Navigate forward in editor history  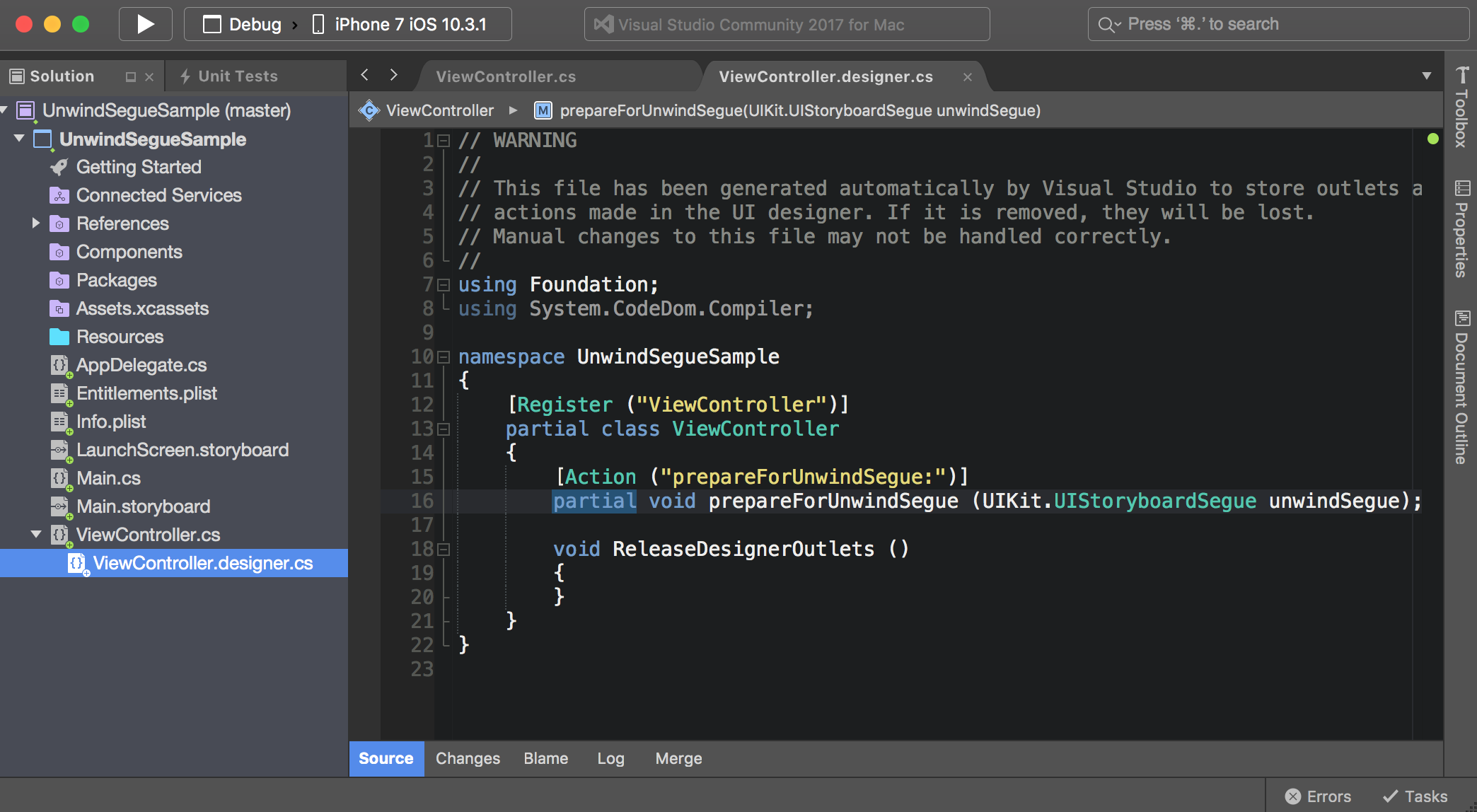point(394,75)
